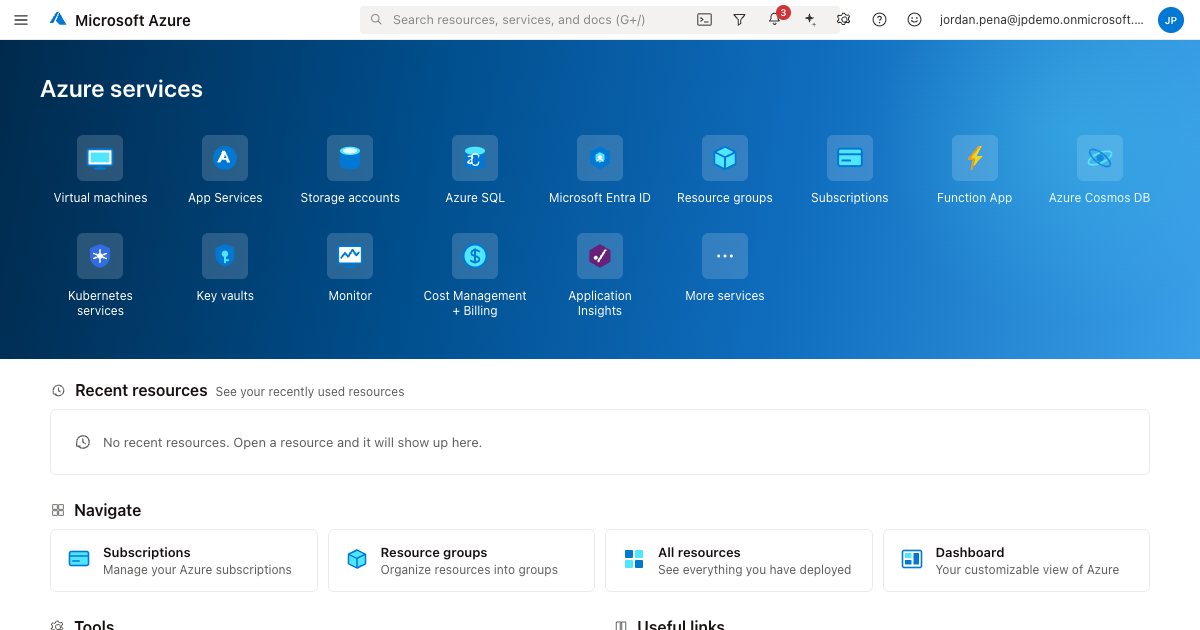
Task: Open Azure Cosmos DB service
Action: [x=1100, y=170]
